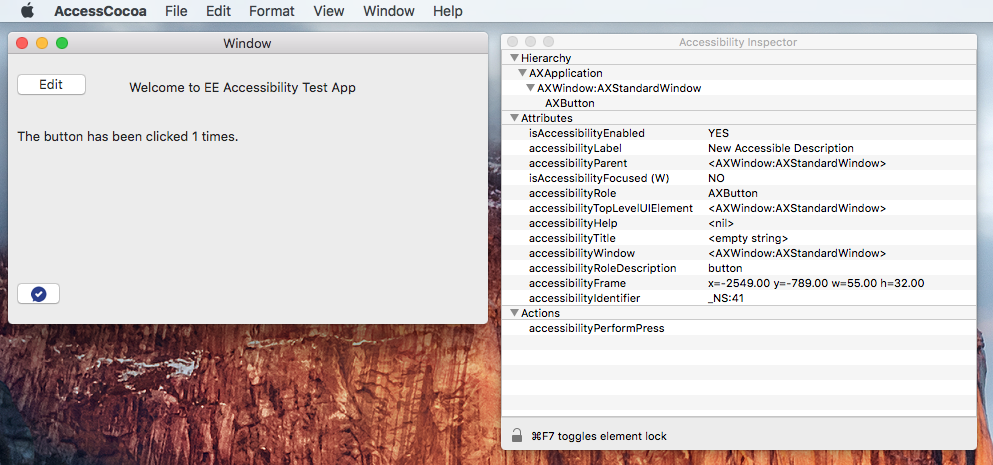Select the accessibilityTopLevelUIElement attribute
Screen dimensions: 993x465
point(611,208)
